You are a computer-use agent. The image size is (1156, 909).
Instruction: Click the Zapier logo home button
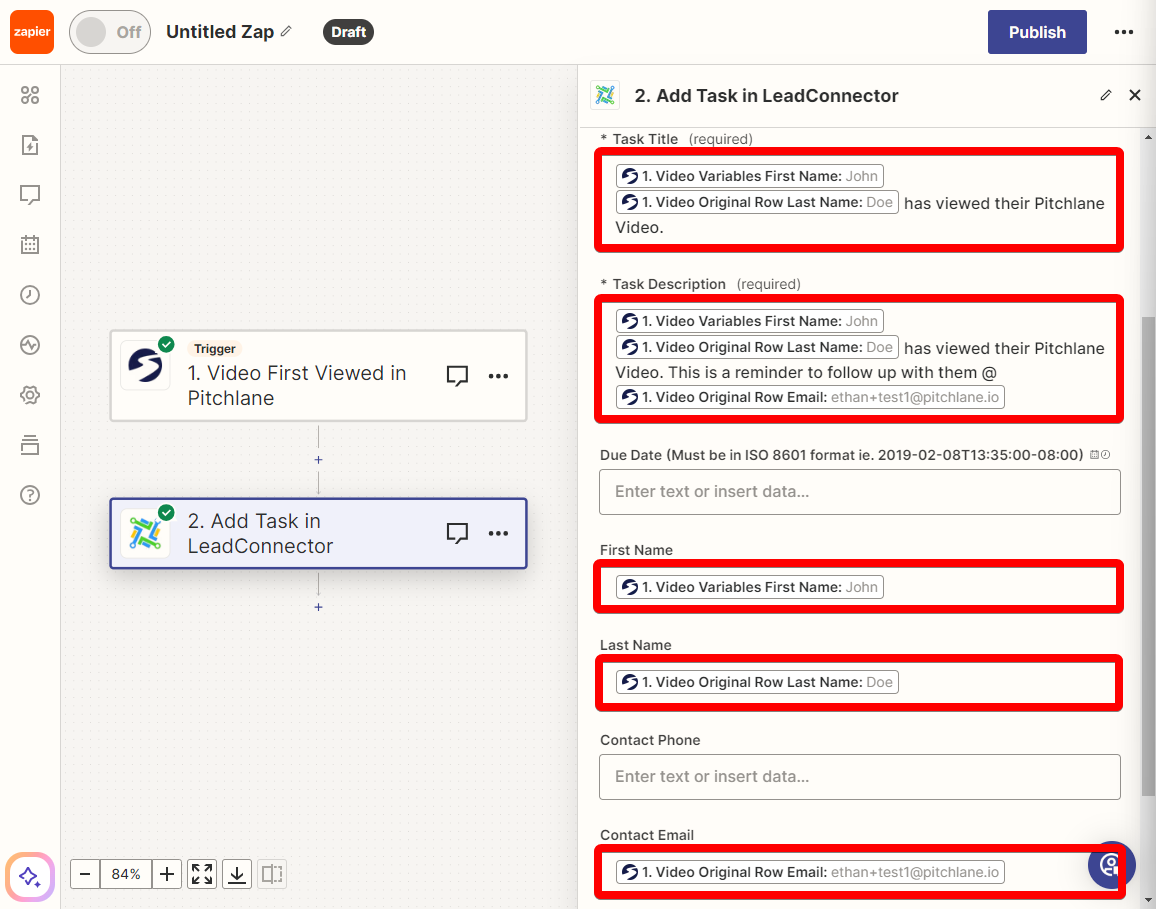click(x=32, y=32)
